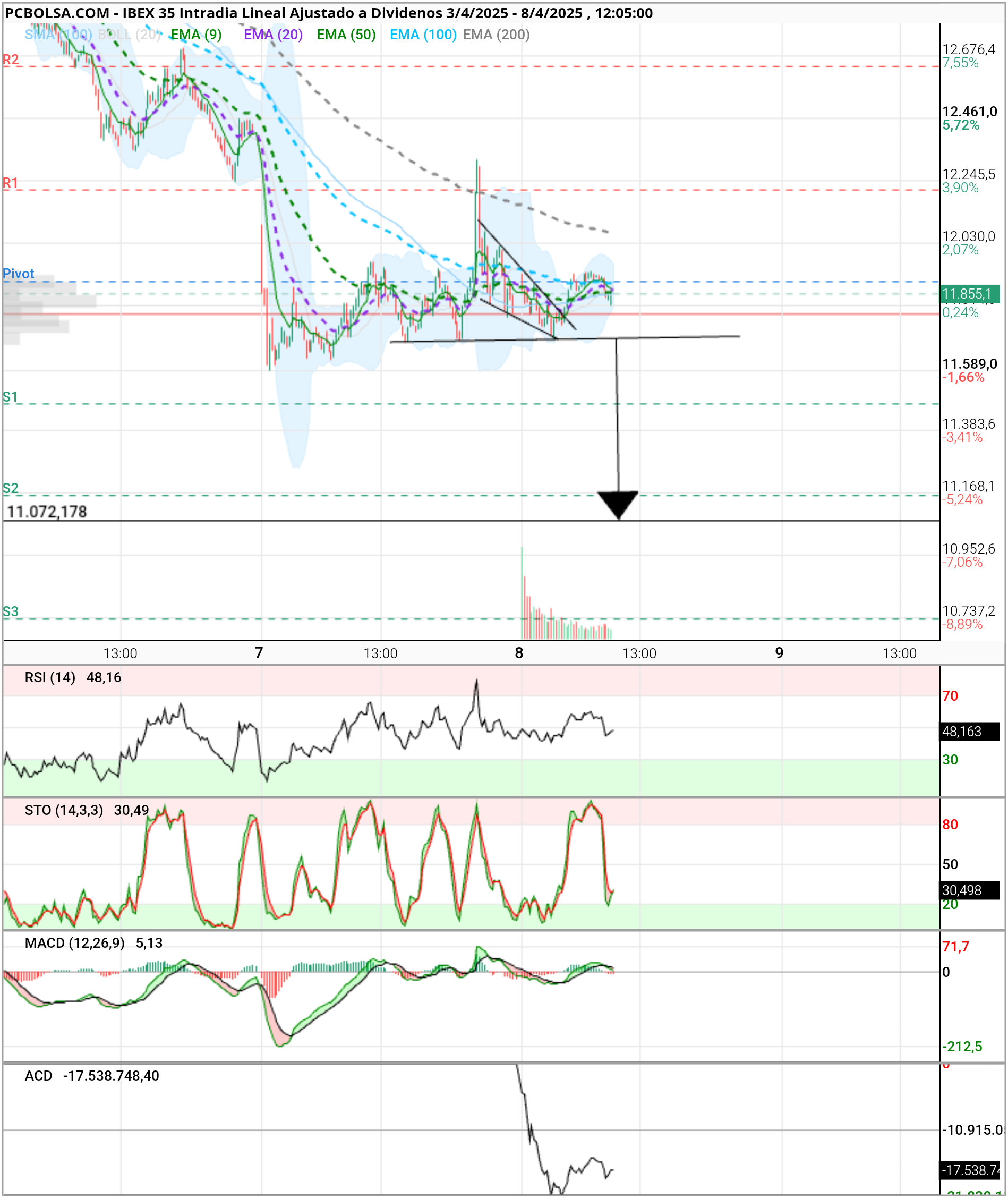Select the S2 support label

click(10, 488)
